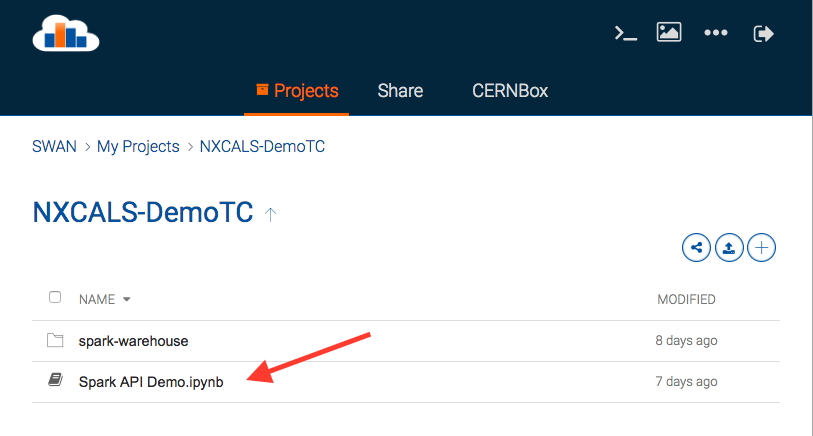This screenshot has height=436, width=813.
Task: Open the CERNBox tab
Action: pos(510,91)
